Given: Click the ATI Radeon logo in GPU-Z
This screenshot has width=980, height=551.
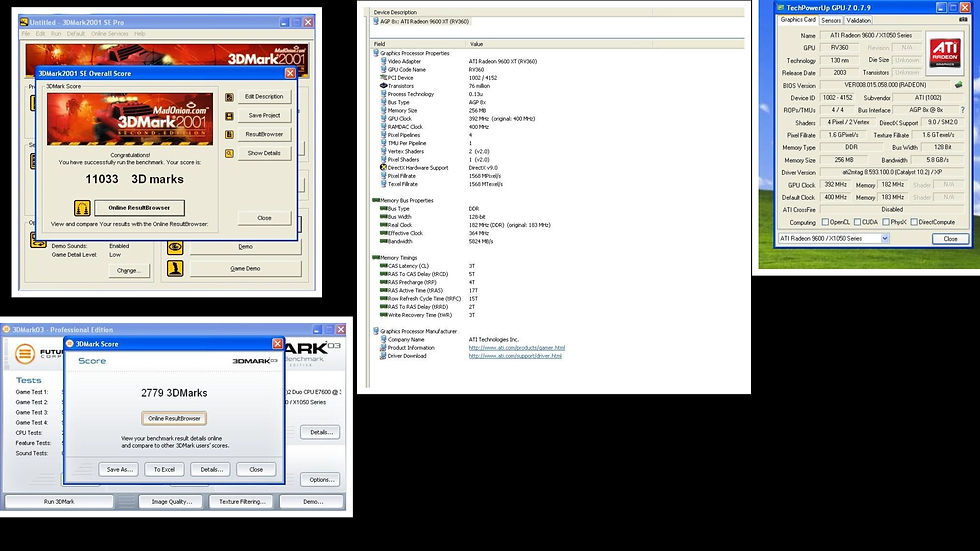Looking at the screenshot, I should pos(944,51).
